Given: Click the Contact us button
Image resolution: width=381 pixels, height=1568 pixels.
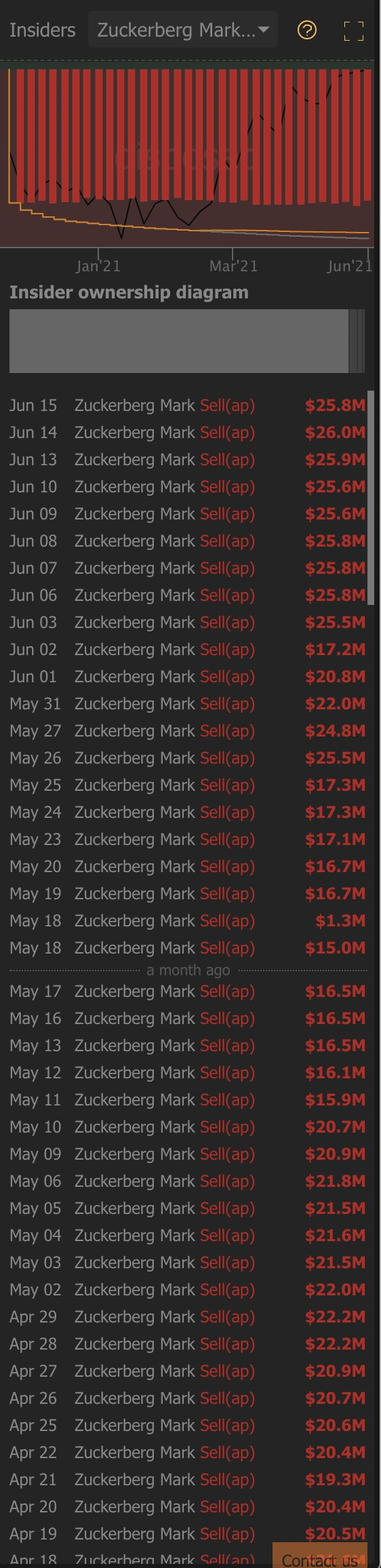Looking at the screenshot, I should click(320, 1559).
